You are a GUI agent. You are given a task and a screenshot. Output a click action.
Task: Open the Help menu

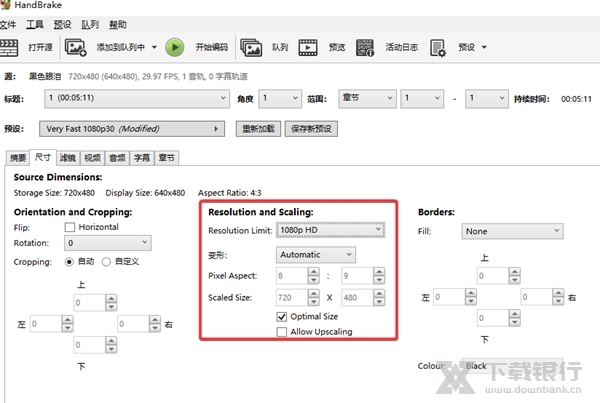117,25
